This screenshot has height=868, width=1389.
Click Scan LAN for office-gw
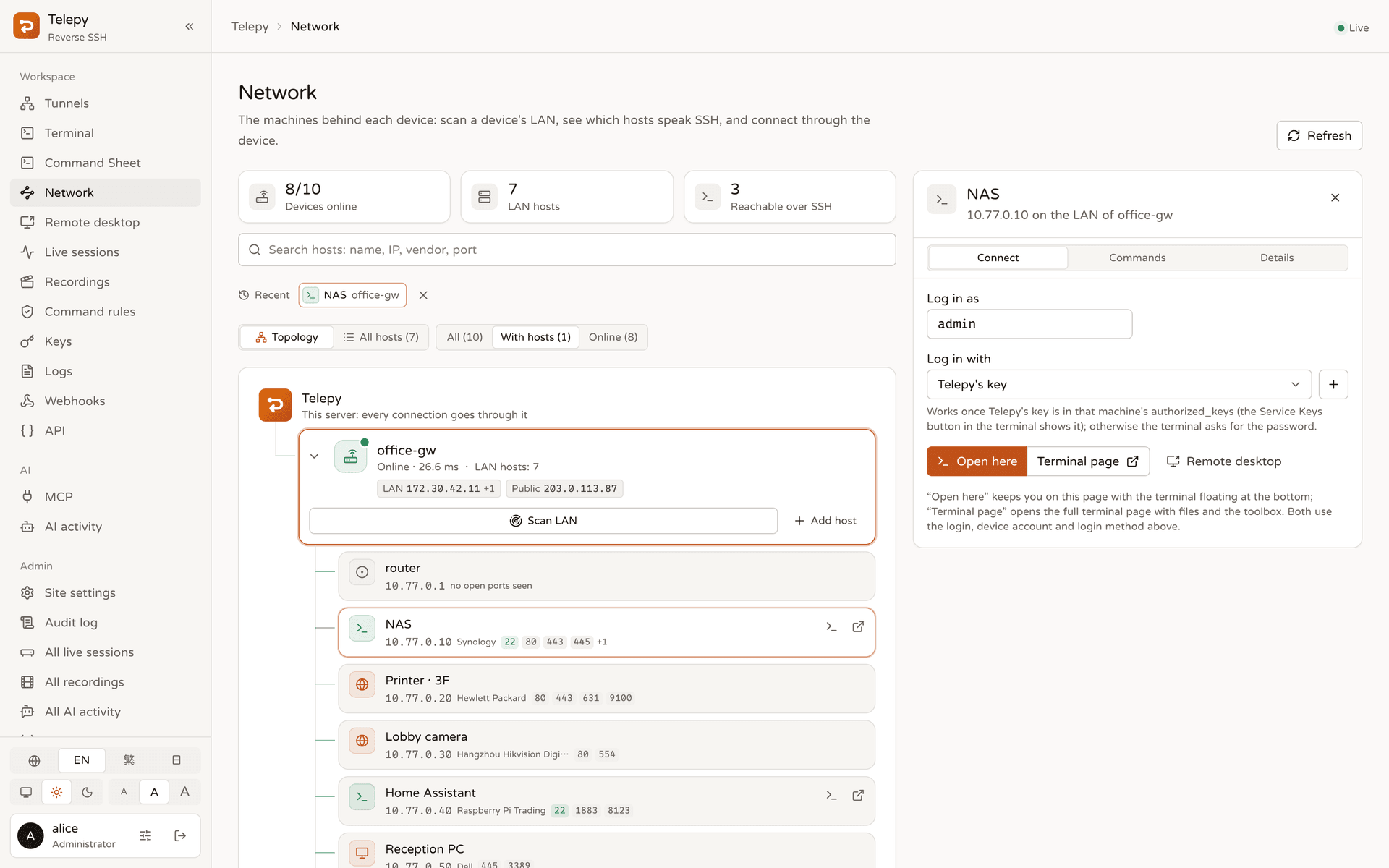(543, 521)
